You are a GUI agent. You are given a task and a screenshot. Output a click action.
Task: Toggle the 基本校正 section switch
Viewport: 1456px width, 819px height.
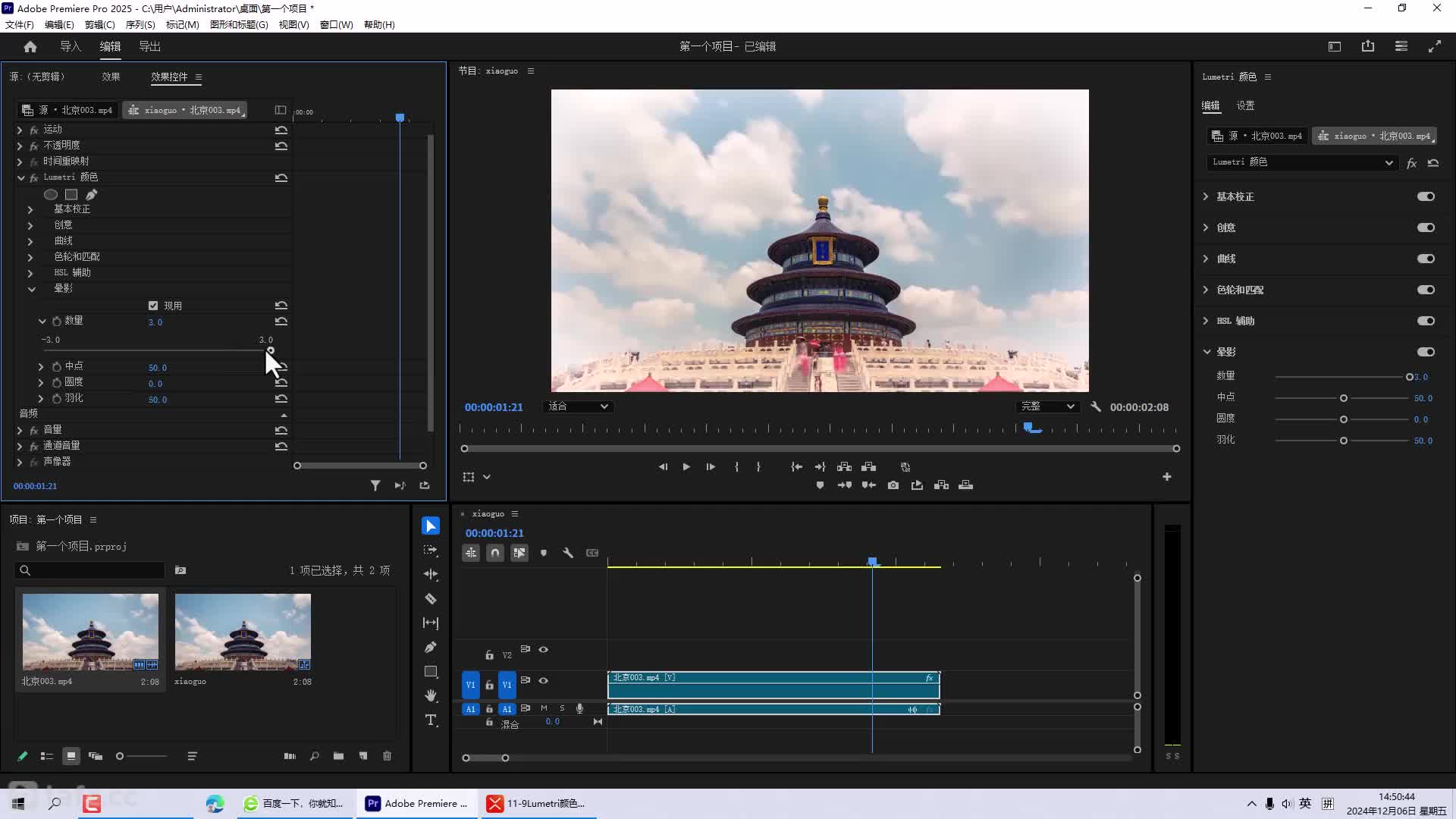pos(1426,196)
